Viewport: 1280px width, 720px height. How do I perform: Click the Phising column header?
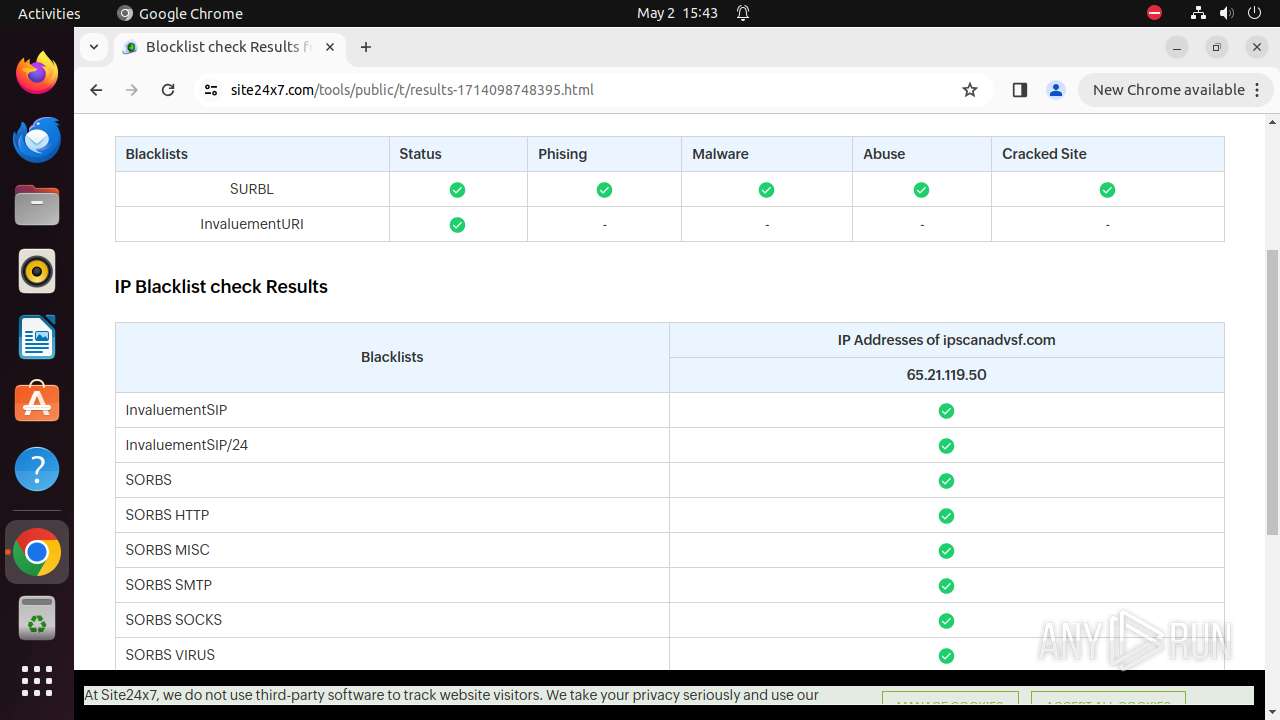[x=562, y=154]
